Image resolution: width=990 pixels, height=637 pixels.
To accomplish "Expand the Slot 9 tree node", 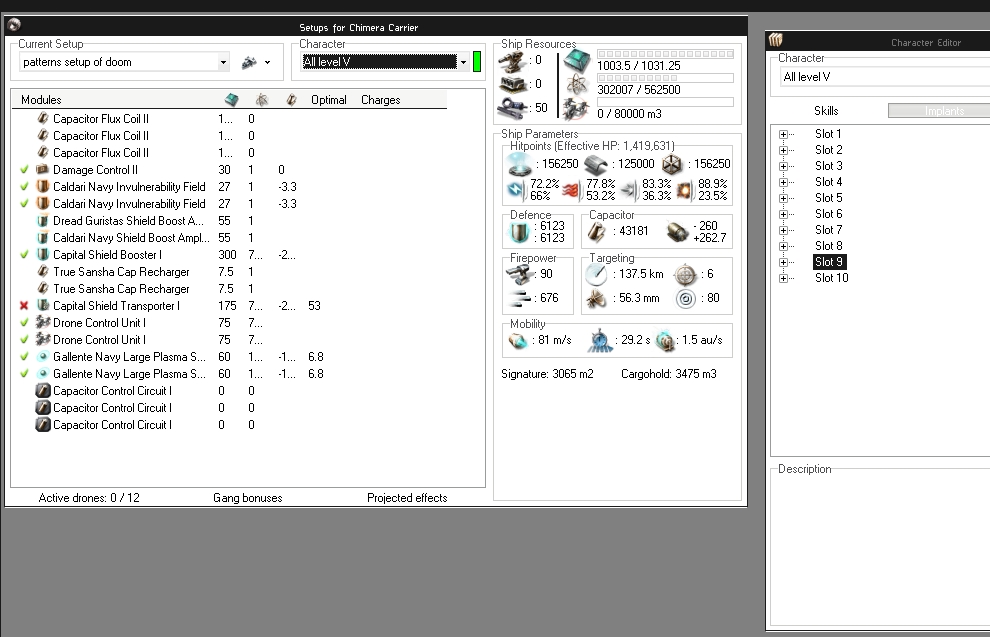I will 784,262.
